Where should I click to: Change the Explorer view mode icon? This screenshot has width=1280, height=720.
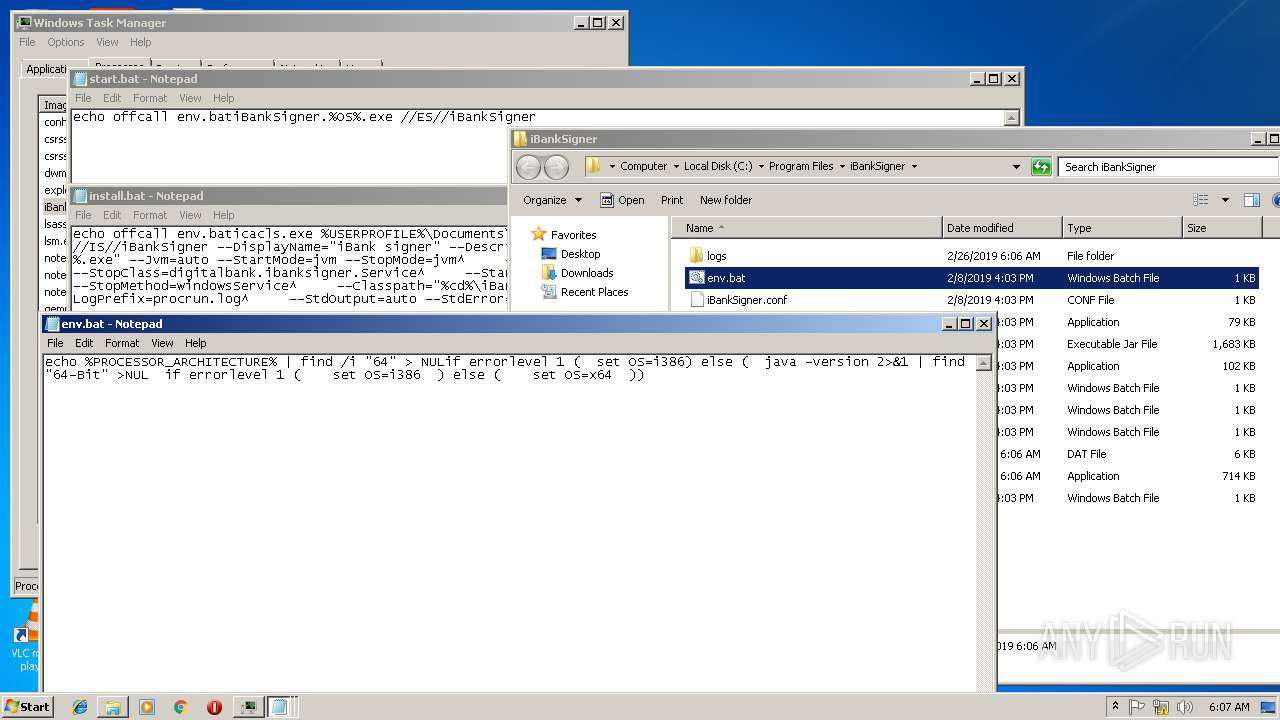click(x=1201, y=200)
